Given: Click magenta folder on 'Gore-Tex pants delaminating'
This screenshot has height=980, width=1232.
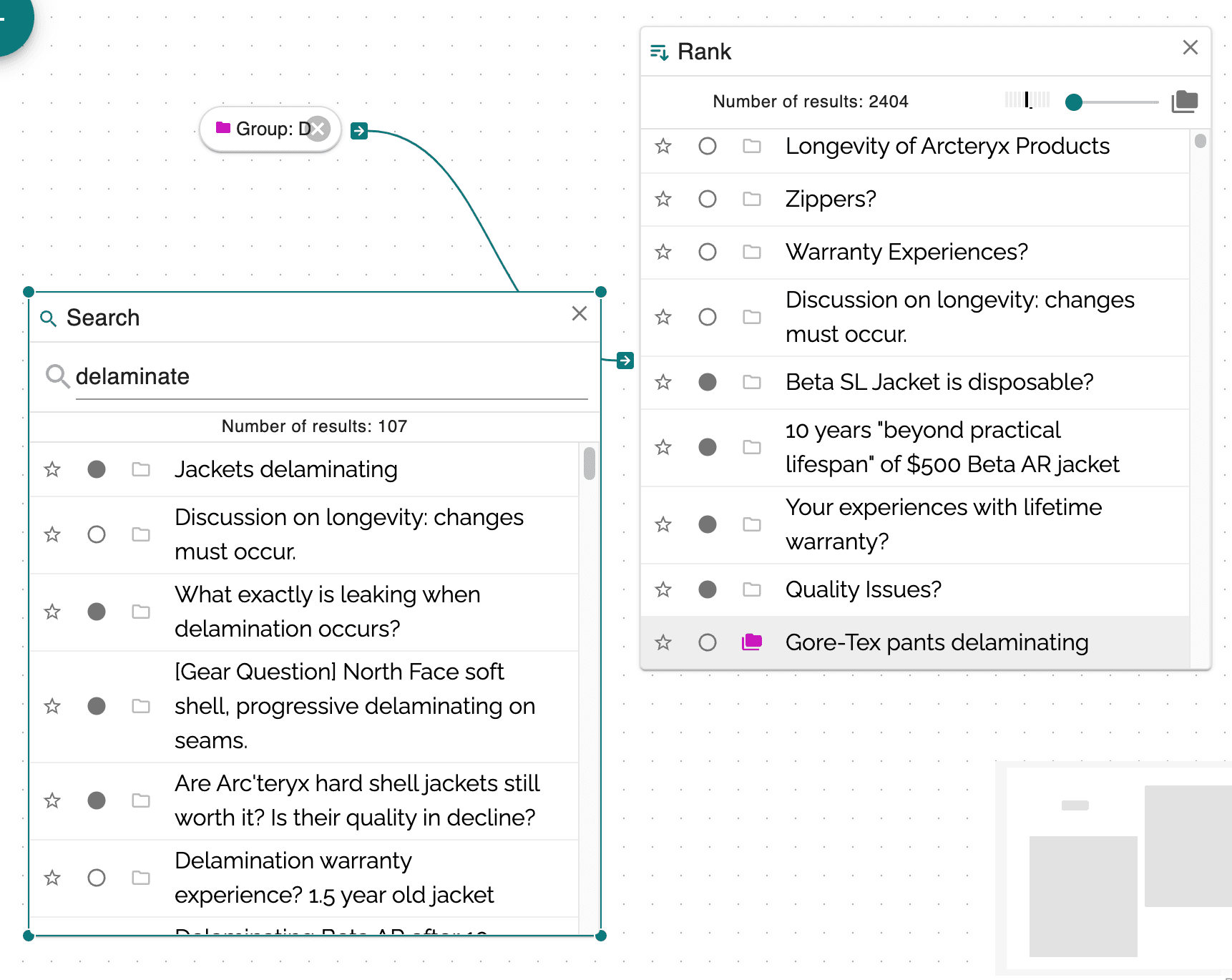Looking at the screenshot, I should click(x=752, y=642).
